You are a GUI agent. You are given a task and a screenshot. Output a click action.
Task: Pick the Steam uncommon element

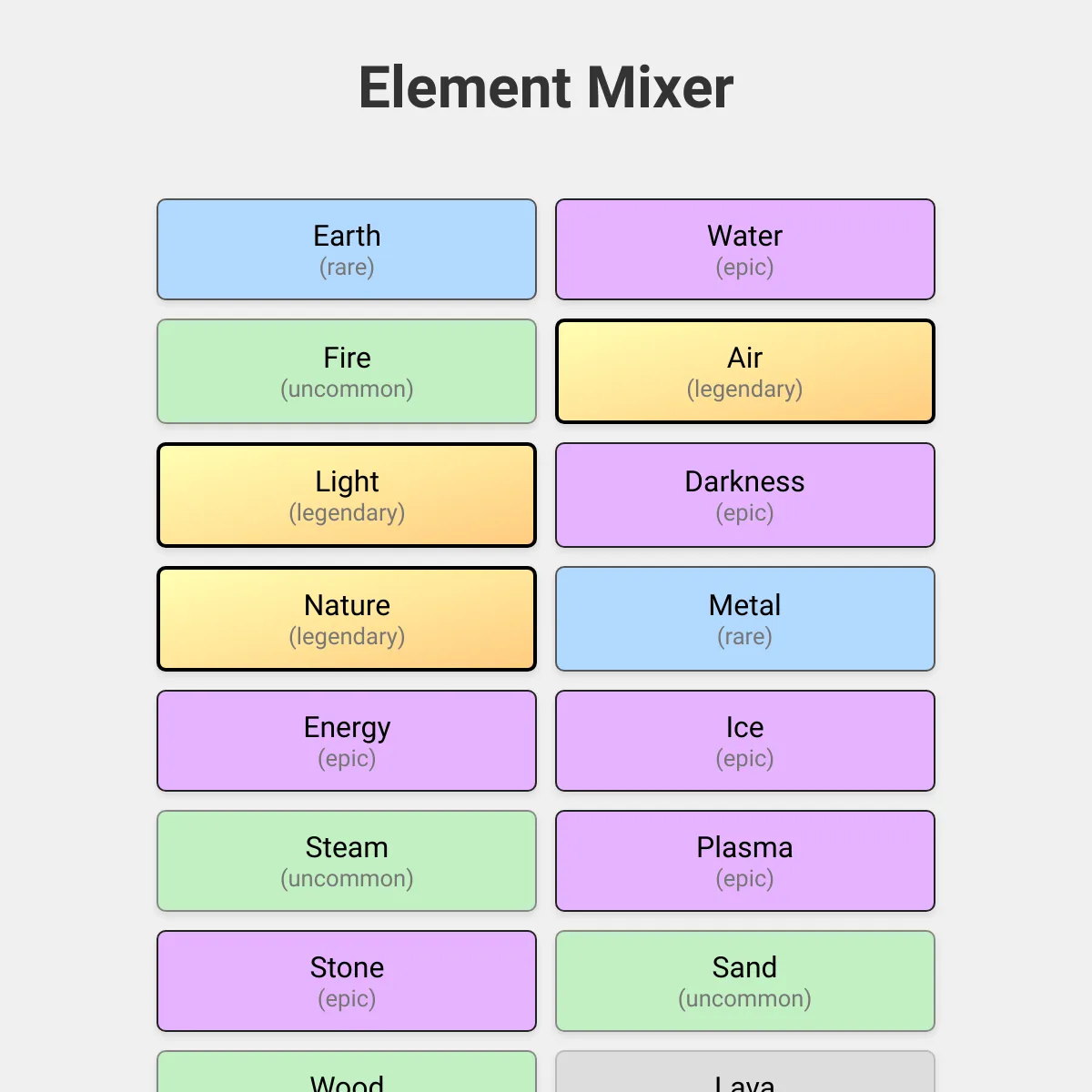pyautogui.click(x=347, y=861)
